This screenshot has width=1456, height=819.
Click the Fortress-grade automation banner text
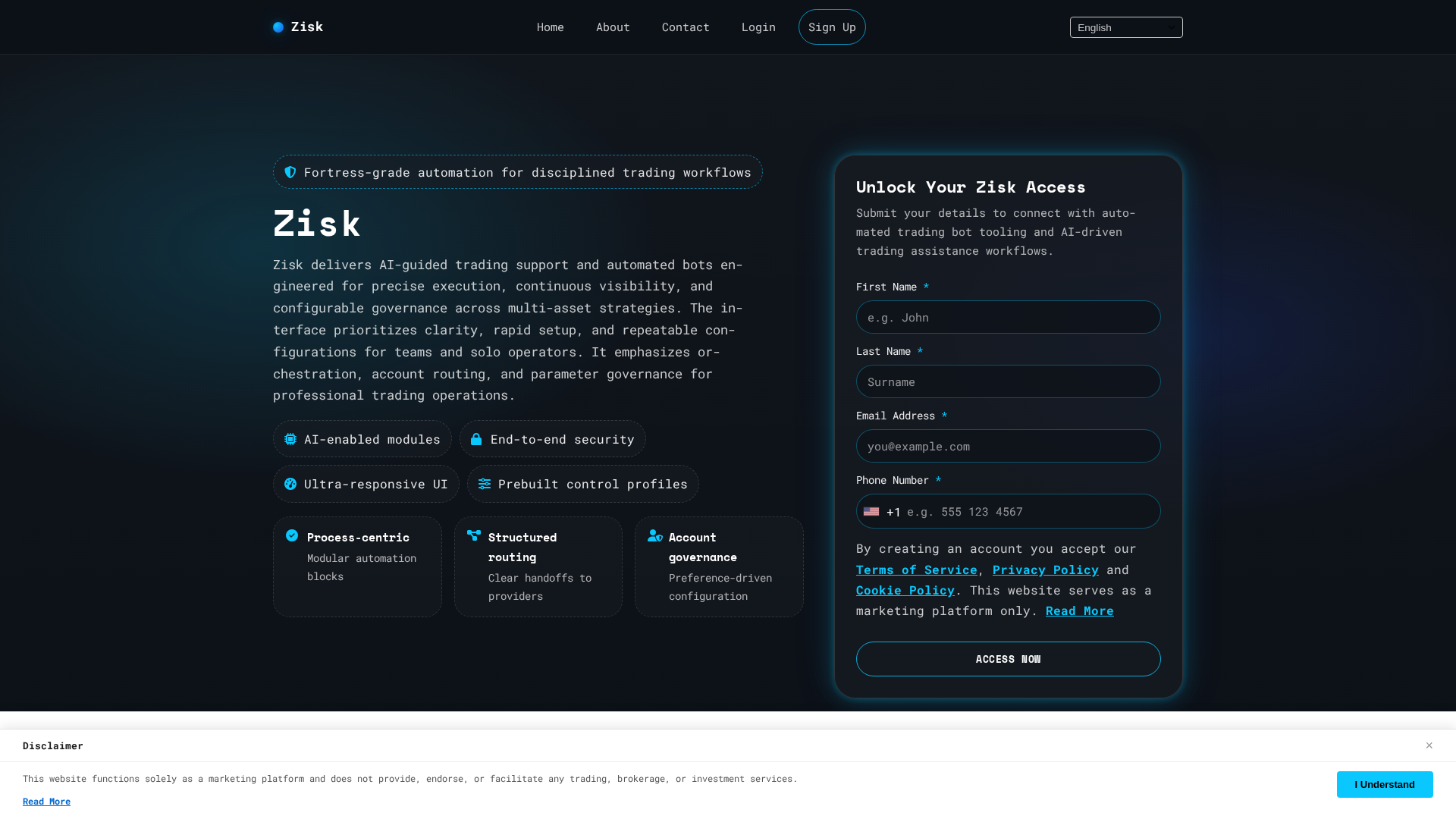coord(528,172)
